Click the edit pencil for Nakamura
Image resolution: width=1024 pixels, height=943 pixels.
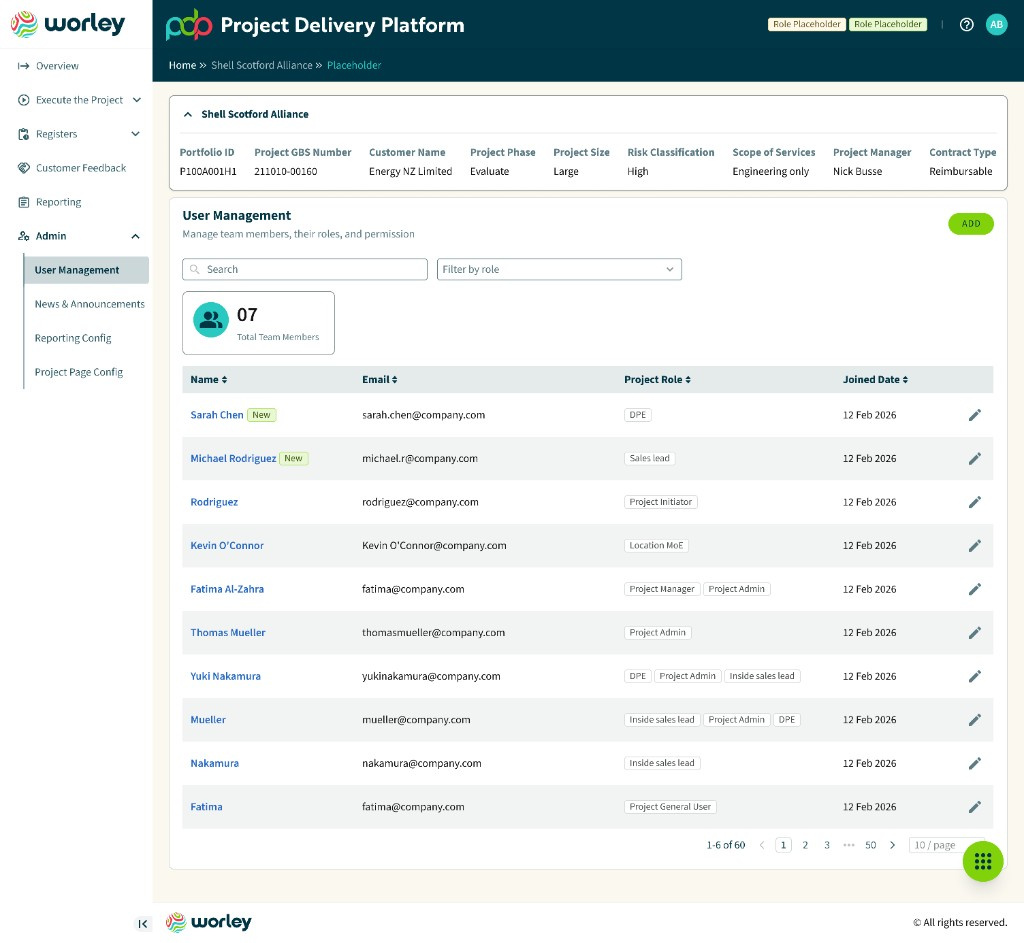point(974,763)
